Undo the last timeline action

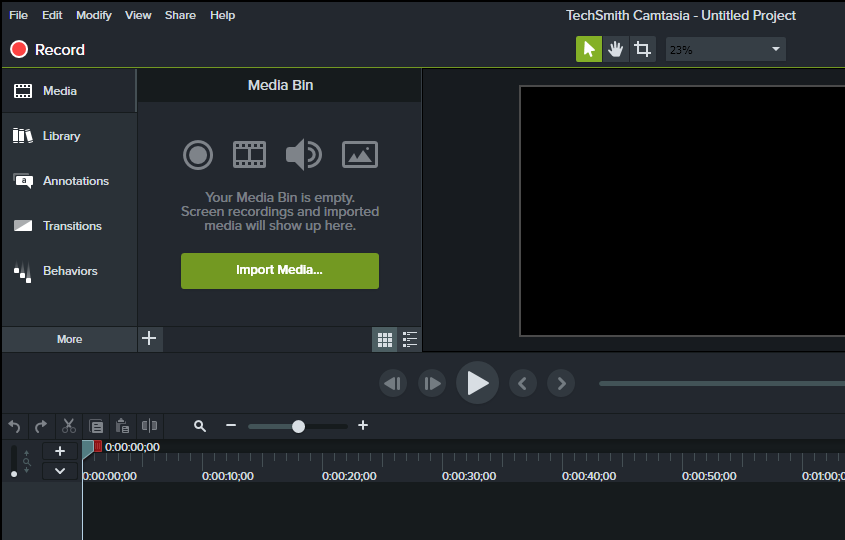[x=14, y=426]
